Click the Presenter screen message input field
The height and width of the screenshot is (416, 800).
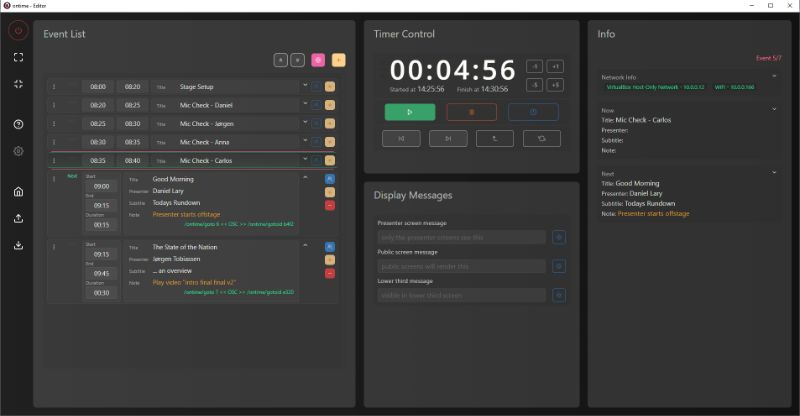[462, 237]
